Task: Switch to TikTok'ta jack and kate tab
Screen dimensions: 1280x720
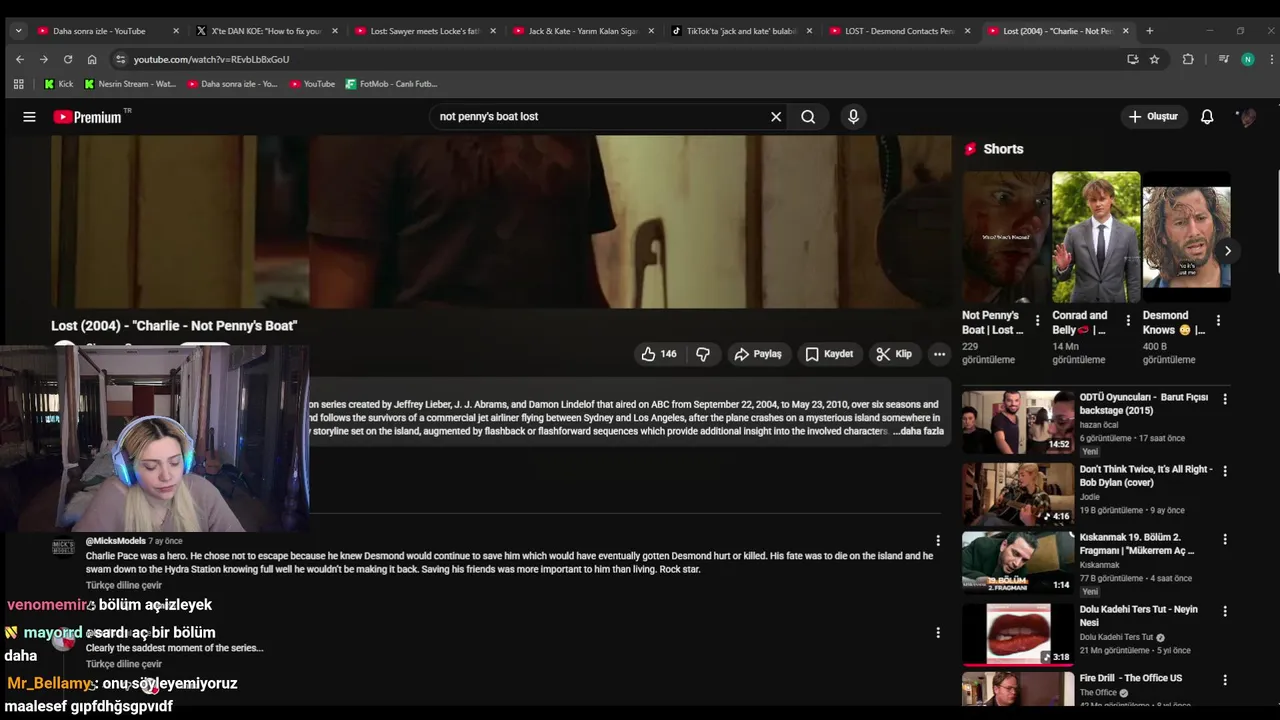Action: (741, 31)
